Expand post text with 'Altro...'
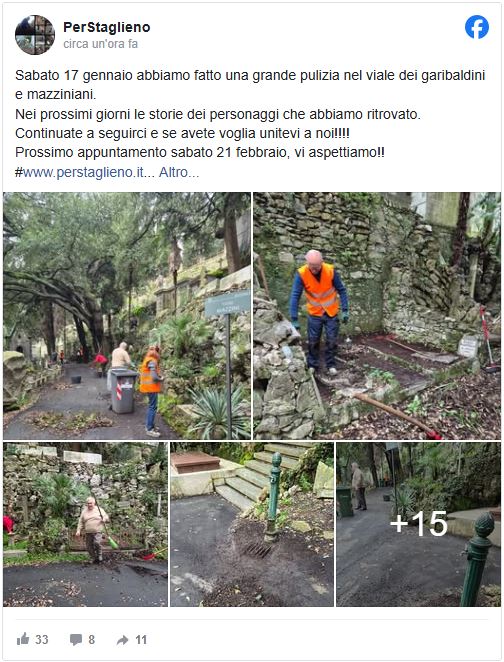The height and width of the screenshot is (662, 504). (x=179, y=172)
